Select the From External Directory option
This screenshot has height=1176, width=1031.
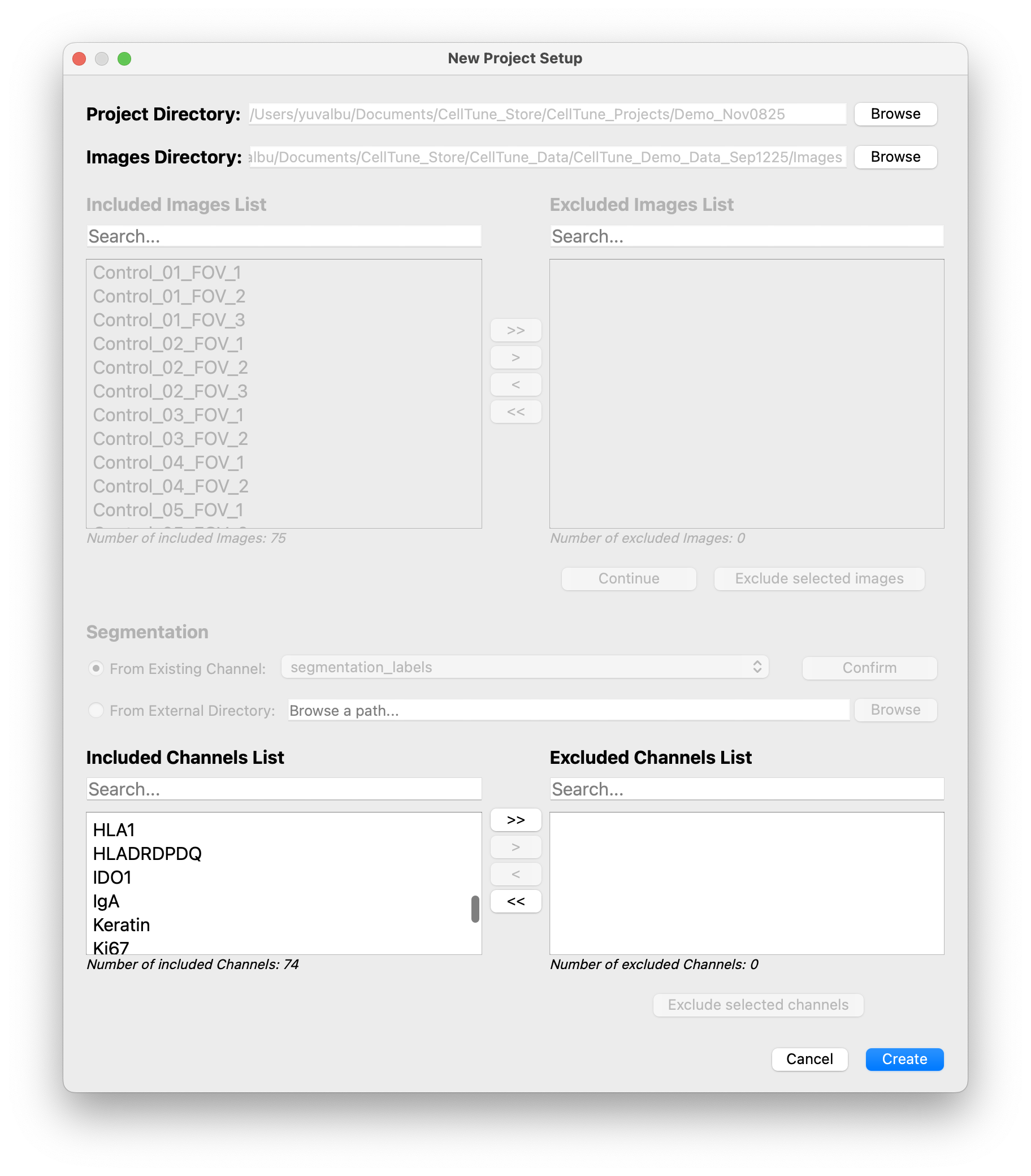(96, 710)
